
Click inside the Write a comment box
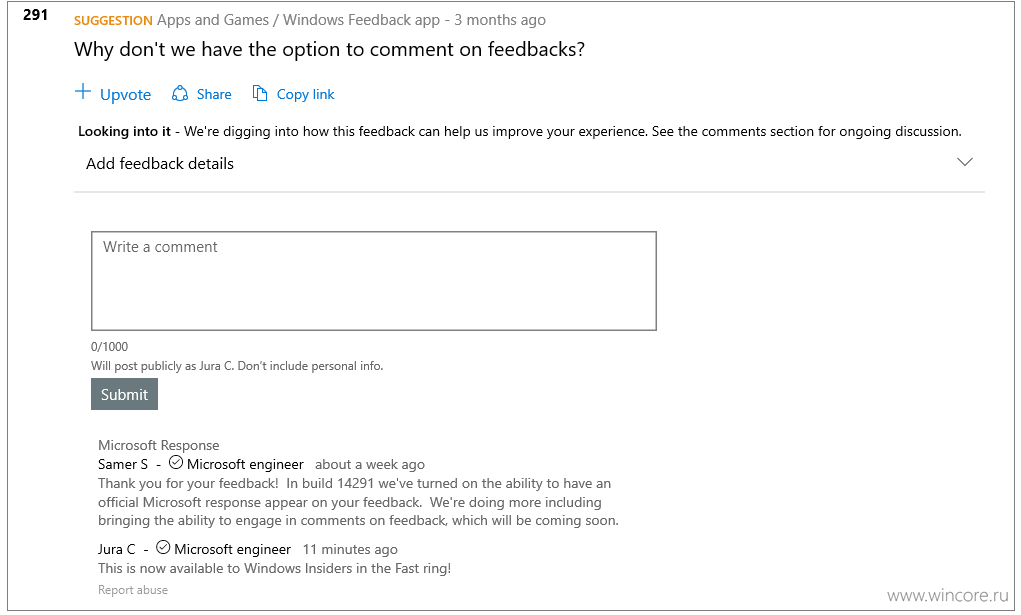tap(374, 281)
